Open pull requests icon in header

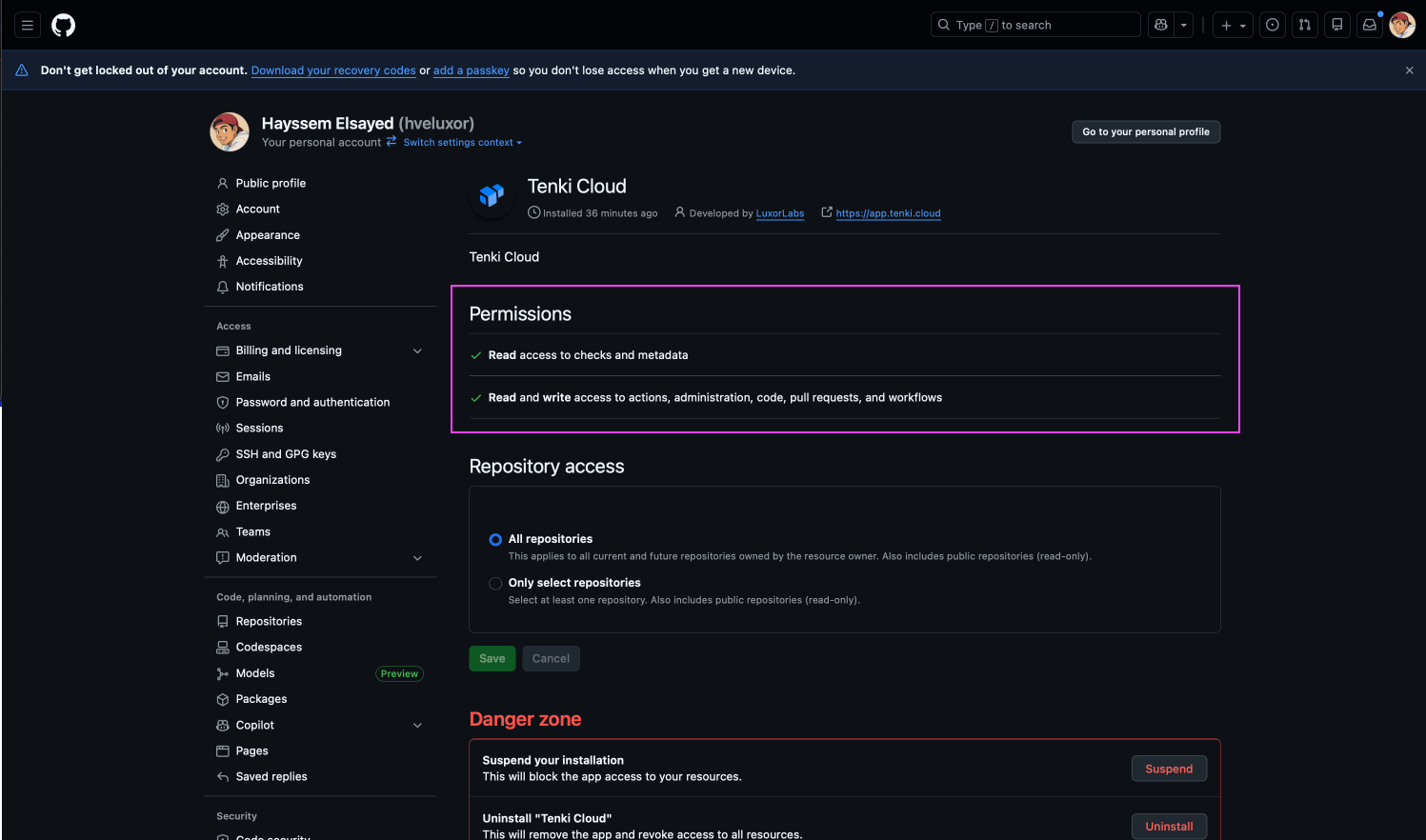pos(1305,26)
